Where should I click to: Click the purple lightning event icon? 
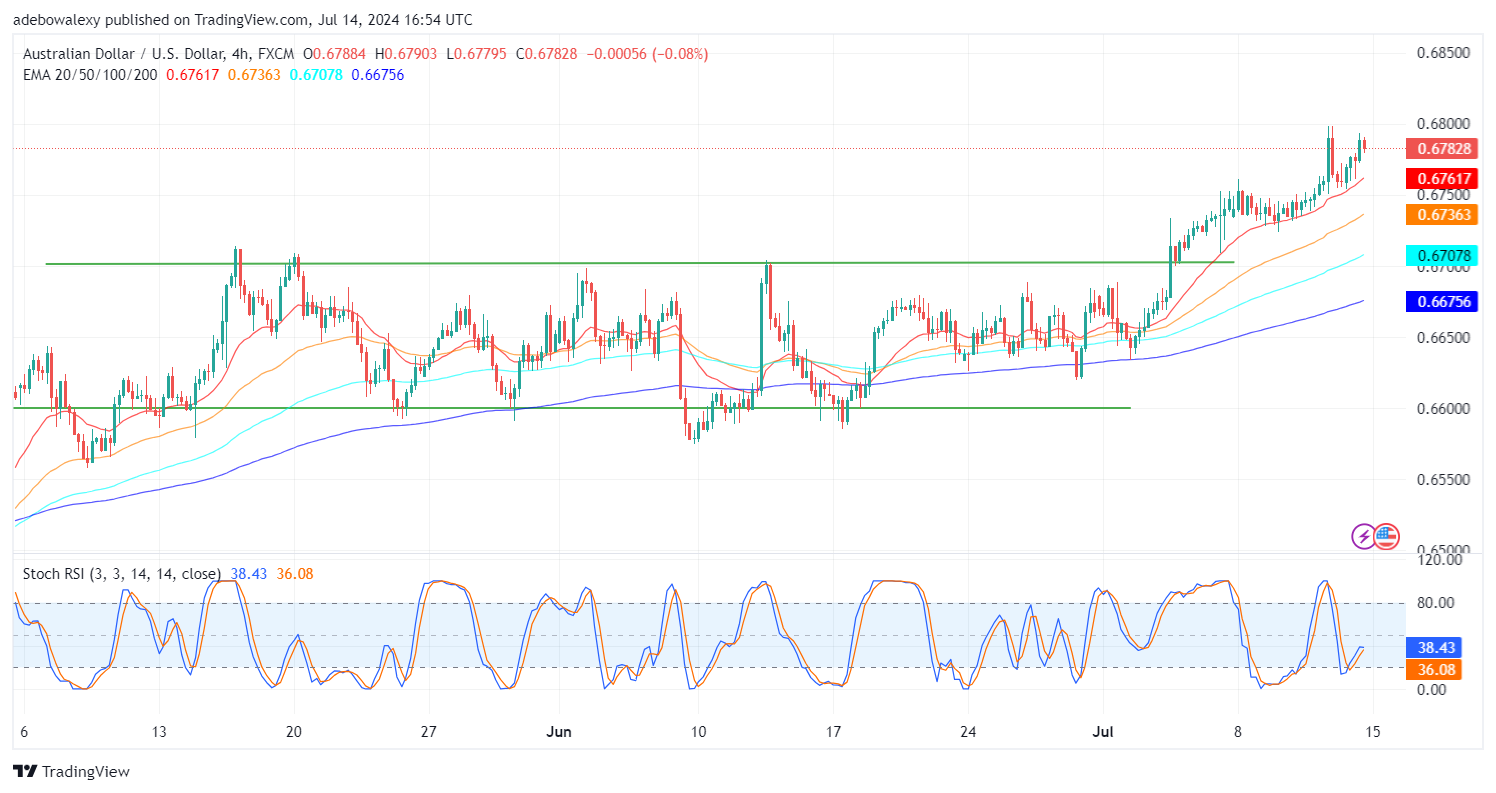[1364, 536]
